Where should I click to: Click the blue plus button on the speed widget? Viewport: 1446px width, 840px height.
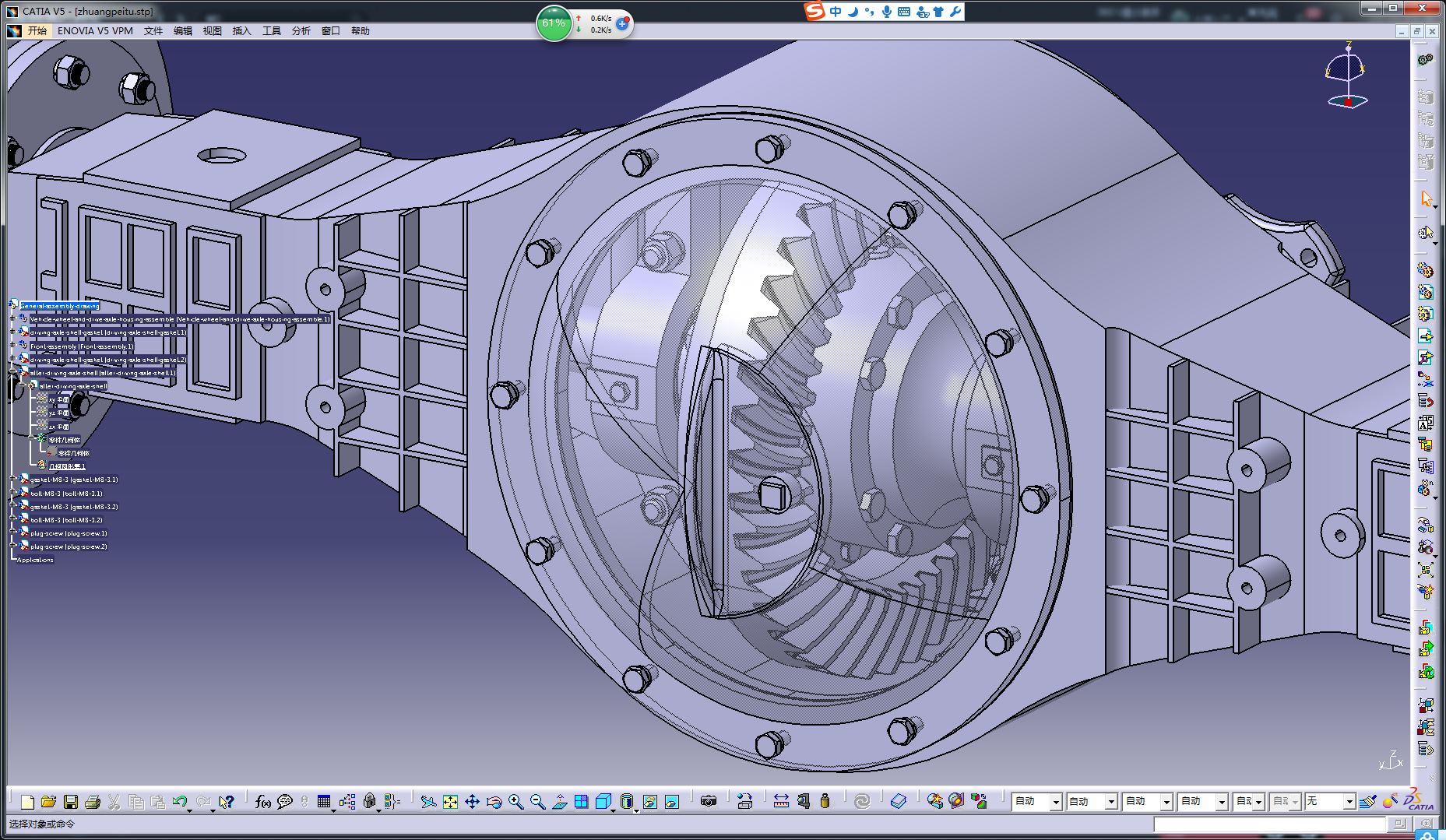(622, 24)
